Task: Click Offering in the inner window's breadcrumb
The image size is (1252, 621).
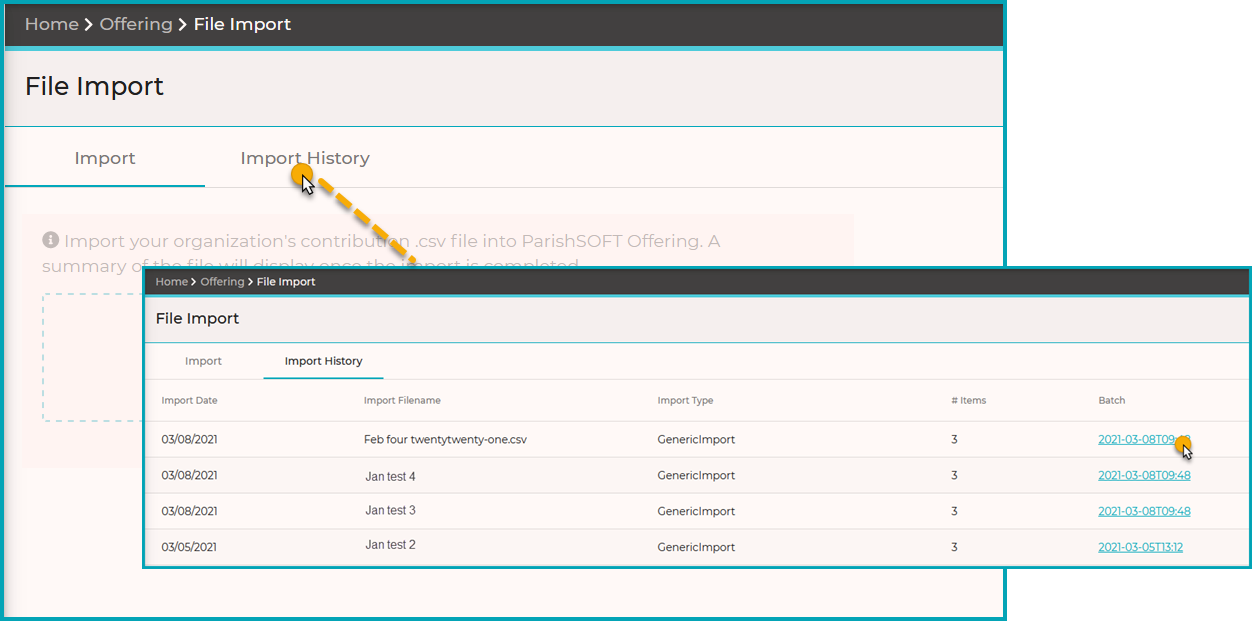Action: point(222,282)
